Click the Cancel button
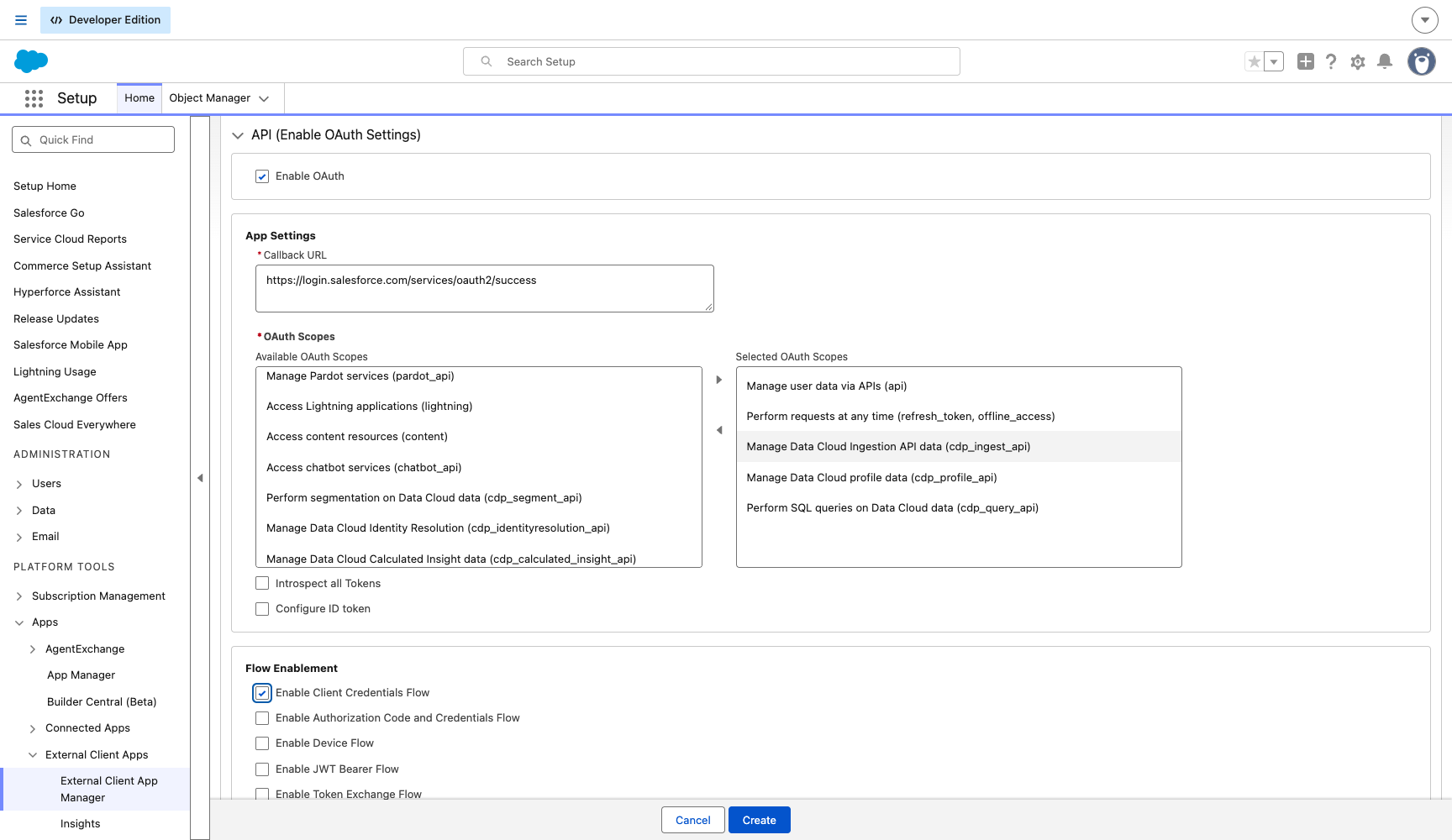1452x840 pixels. [692, 820]
